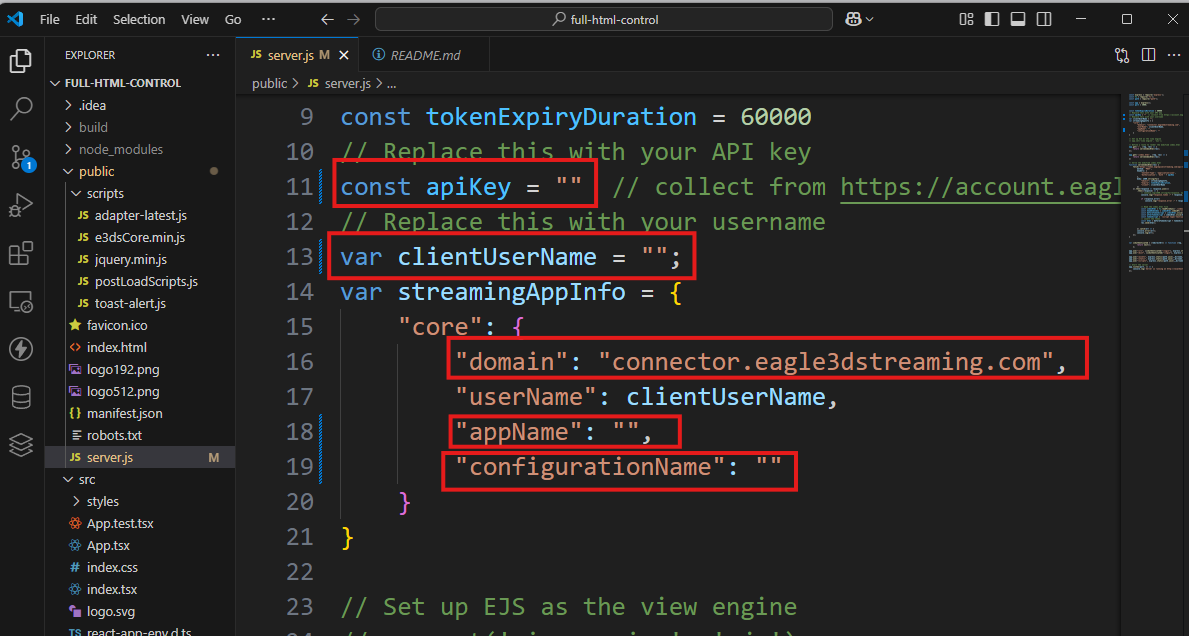This screenshot has height=636, width=1189.
Task: Toggle the secondary side bar
Action: point(1044,20)
